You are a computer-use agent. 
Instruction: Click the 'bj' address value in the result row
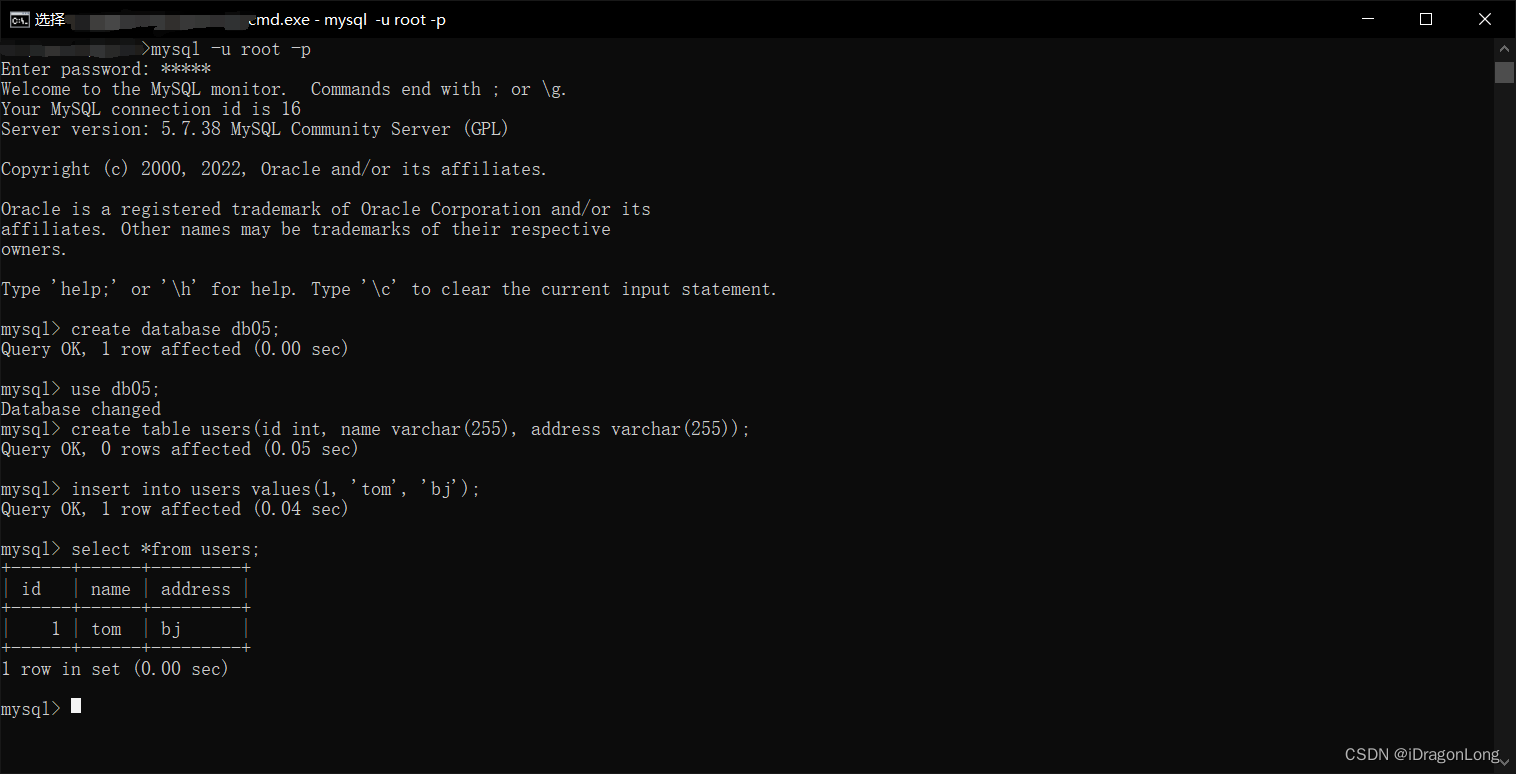[171, 629]
